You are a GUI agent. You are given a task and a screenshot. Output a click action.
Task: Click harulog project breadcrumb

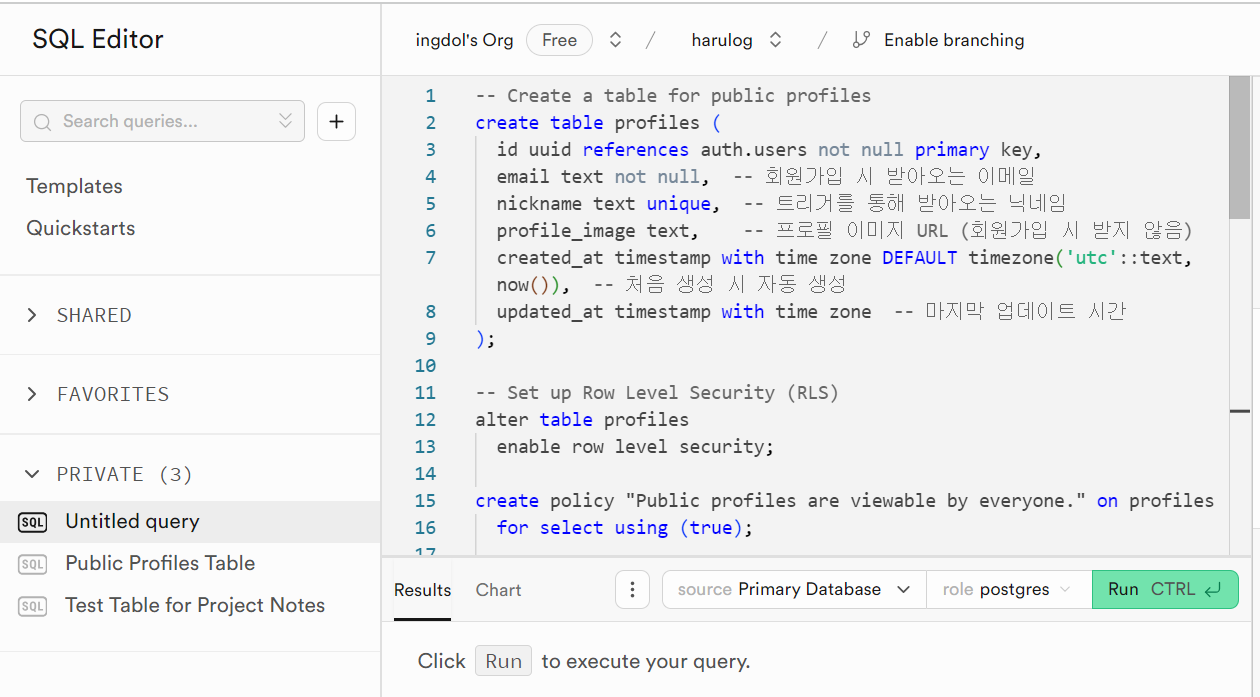[721, 40]
